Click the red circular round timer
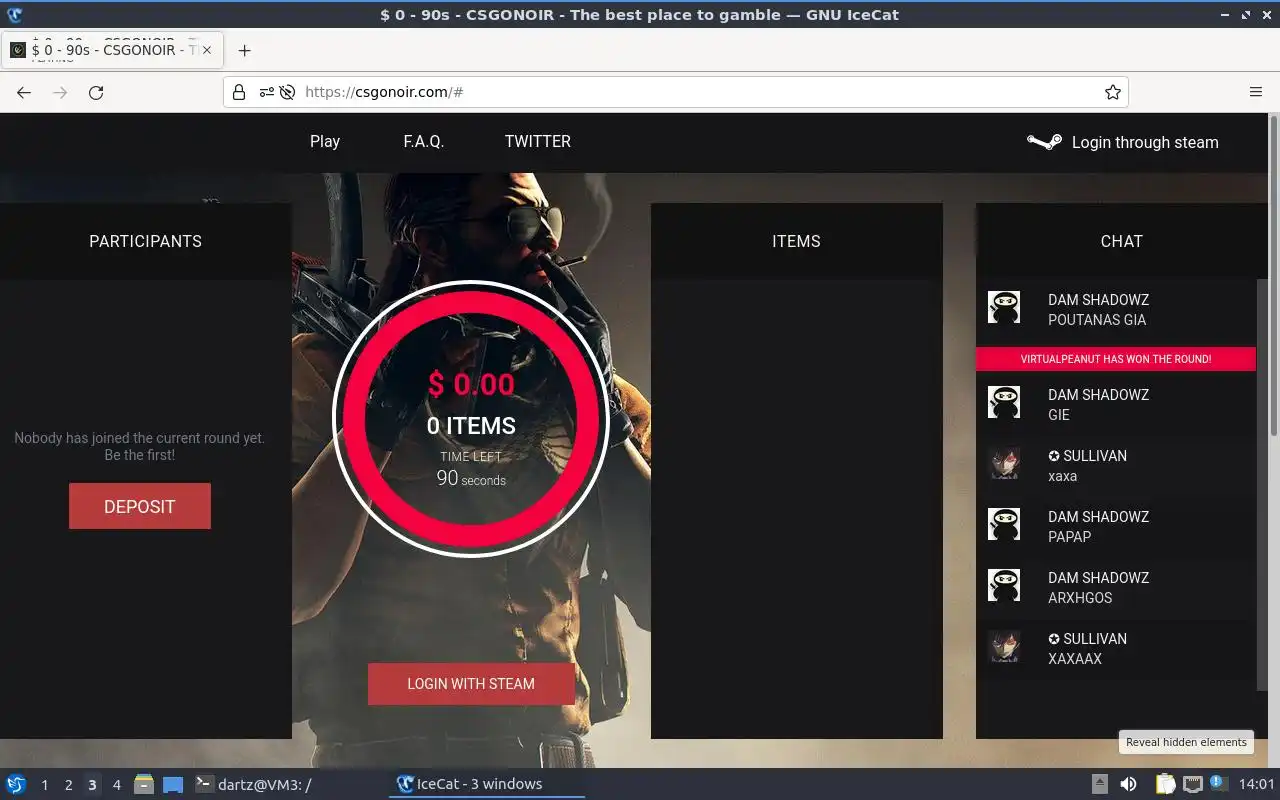This screenshot has height=800, width=1280. pos(471,419)
